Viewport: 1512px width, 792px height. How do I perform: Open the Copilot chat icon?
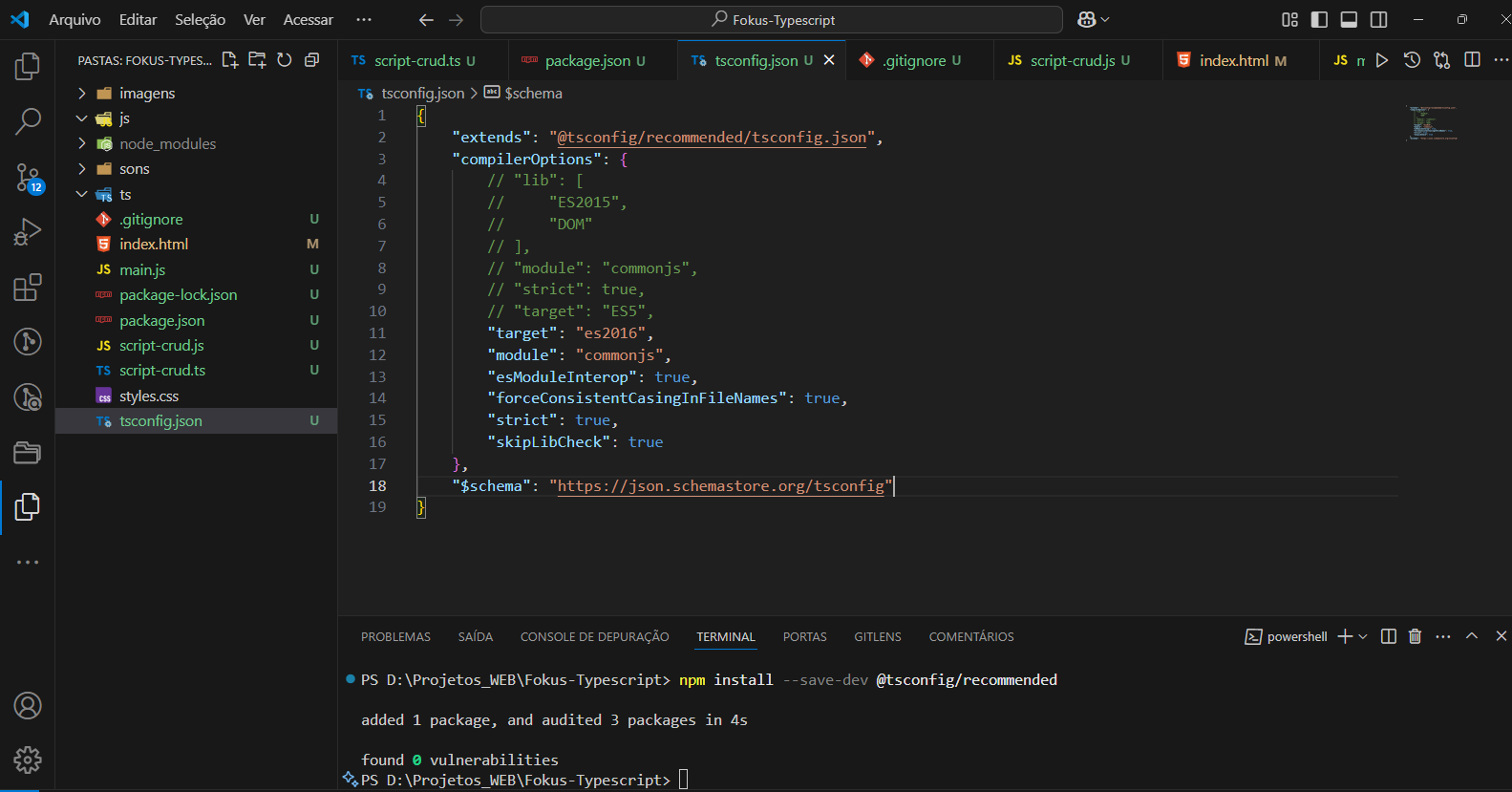click(x=1087, y=19)
